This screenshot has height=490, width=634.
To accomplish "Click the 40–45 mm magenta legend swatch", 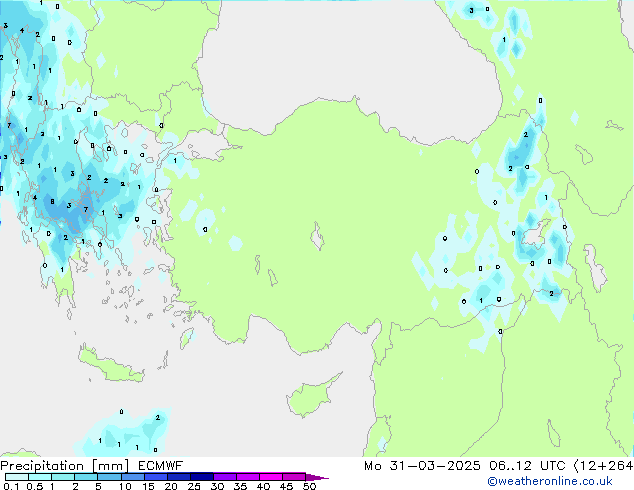I will click(x=271, y=477).
